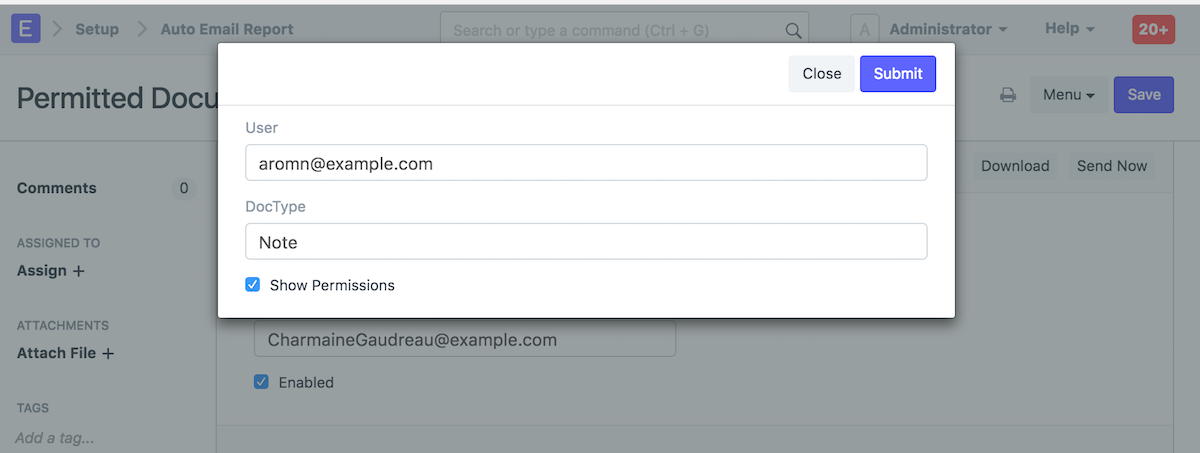Click the Administrator avatar icon

point(864,29)
